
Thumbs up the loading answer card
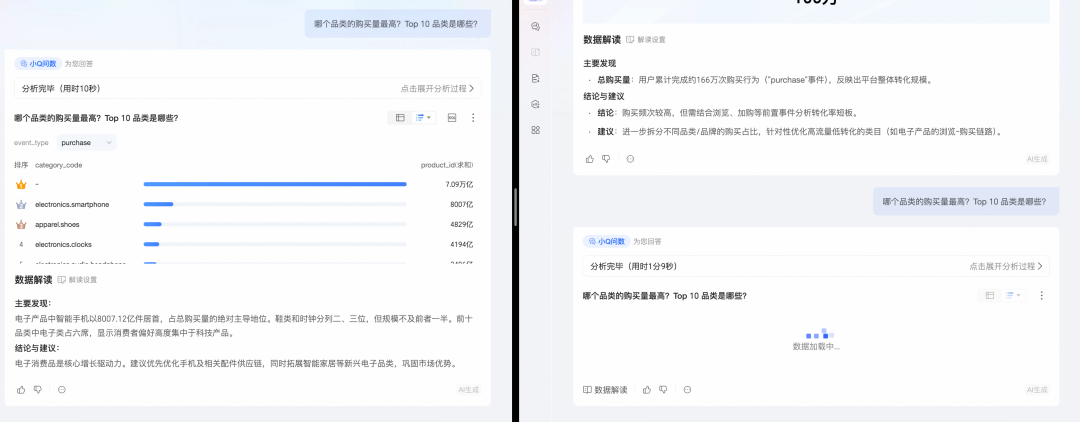647,390
